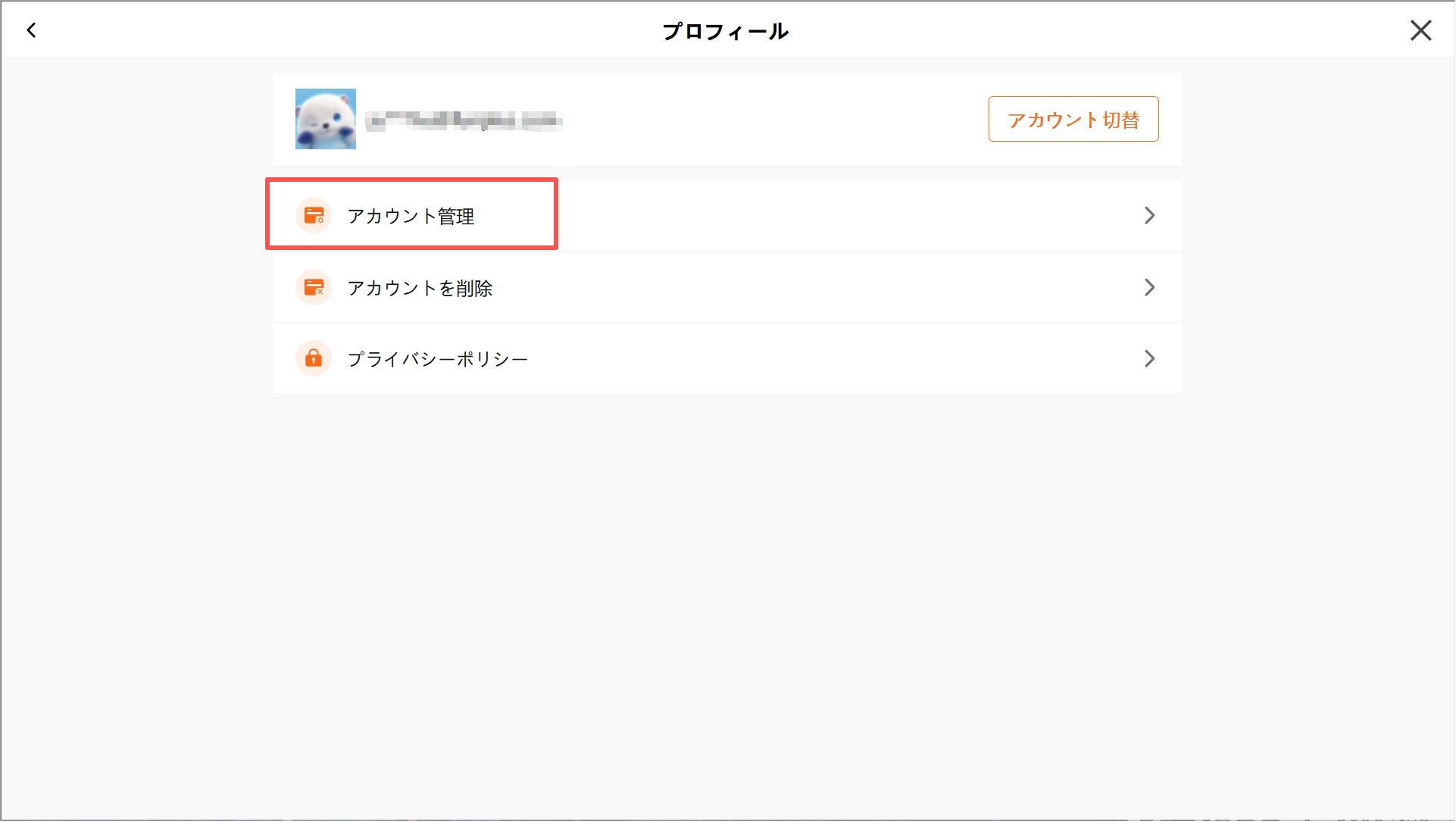Click blank space inside the アカウント管理 row
The height and width of the screenshot is (822, 1456).
click(833, 216)
